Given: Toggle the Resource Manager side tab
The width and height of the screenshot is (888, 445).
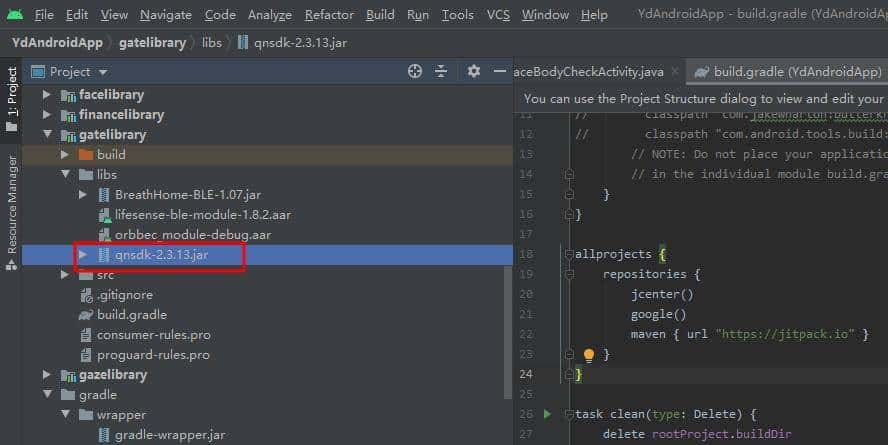Looking at the screenshot, I should tap(11, 213).
